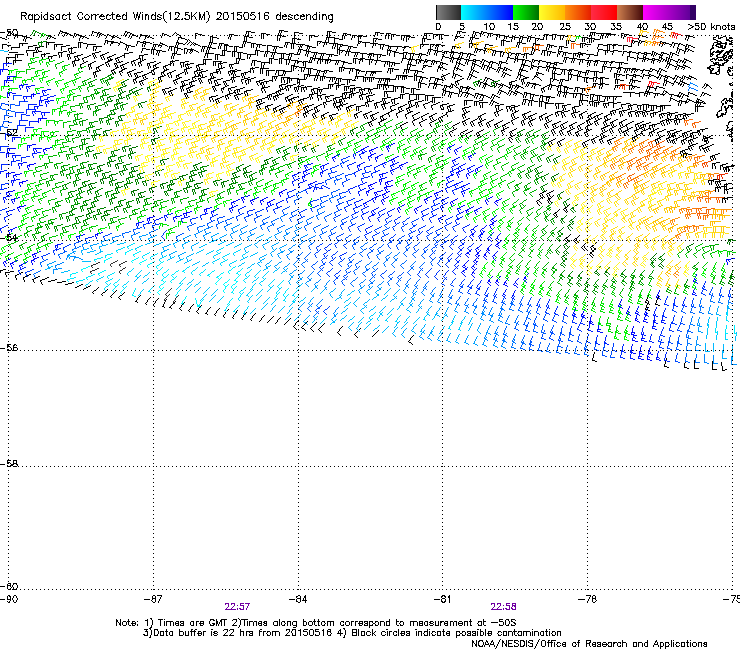Click the -56 latitude axis label

[9, 348]
